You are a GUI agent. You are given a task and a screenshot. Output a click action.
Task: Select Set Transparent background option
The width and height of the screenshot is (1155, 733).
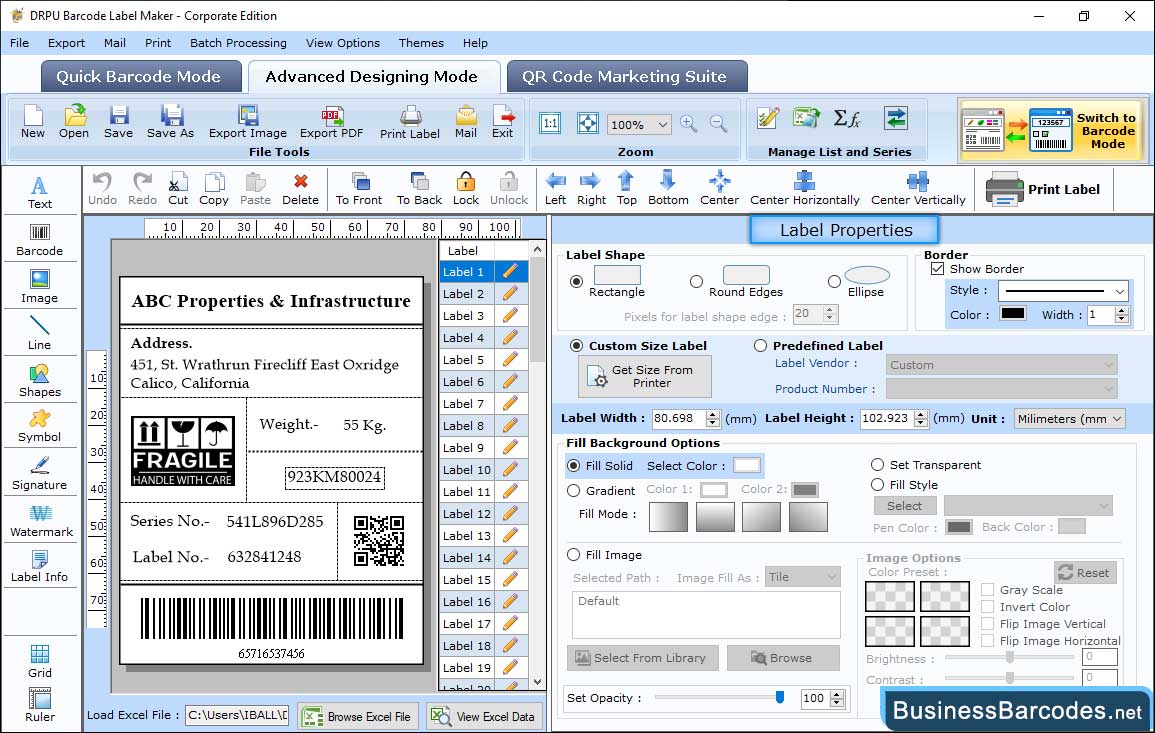click(877, 465)
